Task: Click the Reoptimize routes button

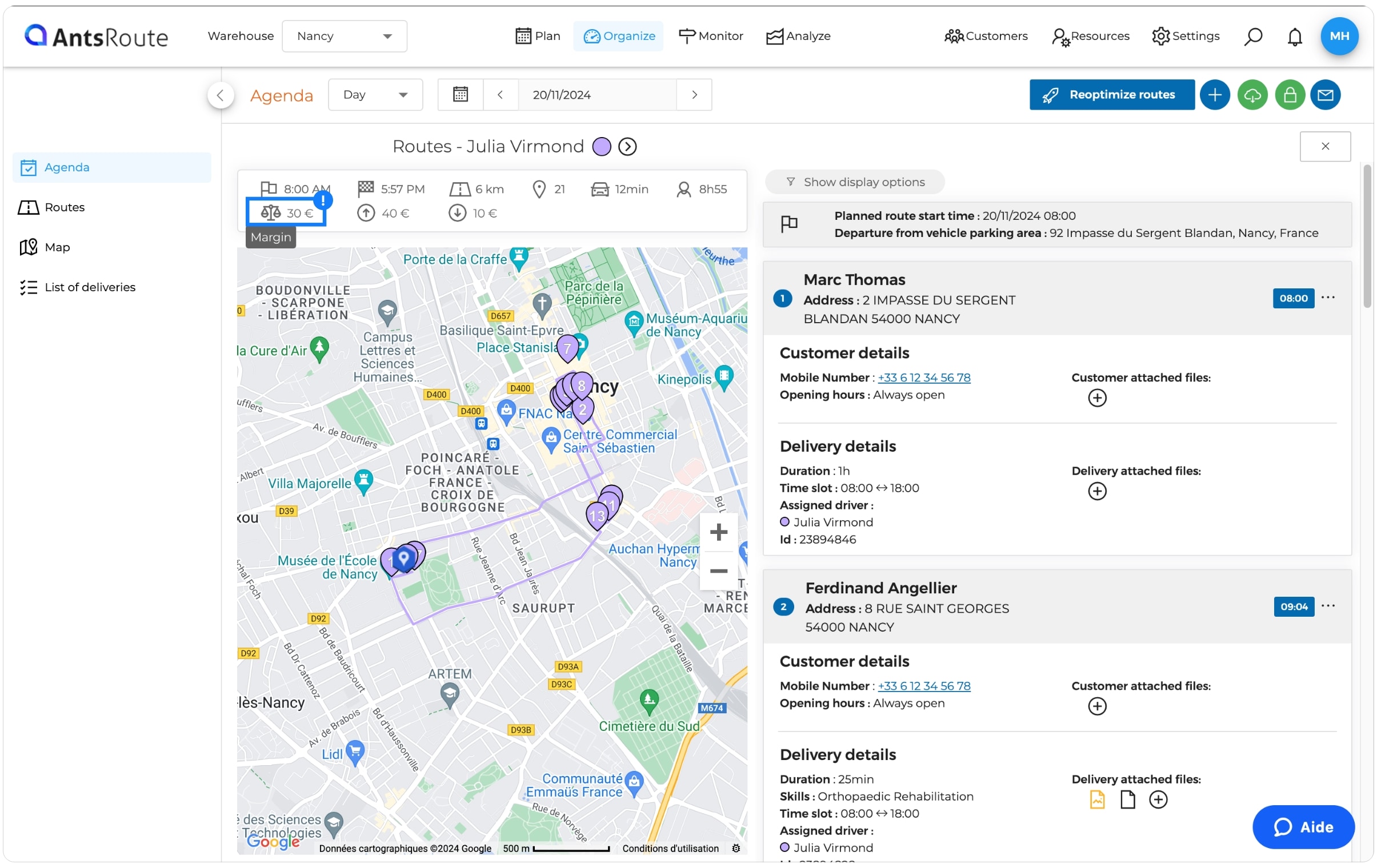Action: coord(1112,95)
